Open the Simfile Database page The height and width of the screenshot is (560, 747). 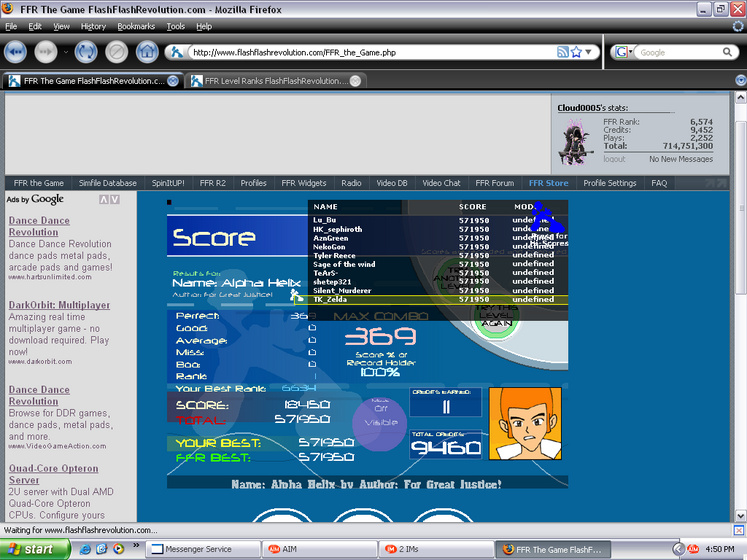(108, 183)
